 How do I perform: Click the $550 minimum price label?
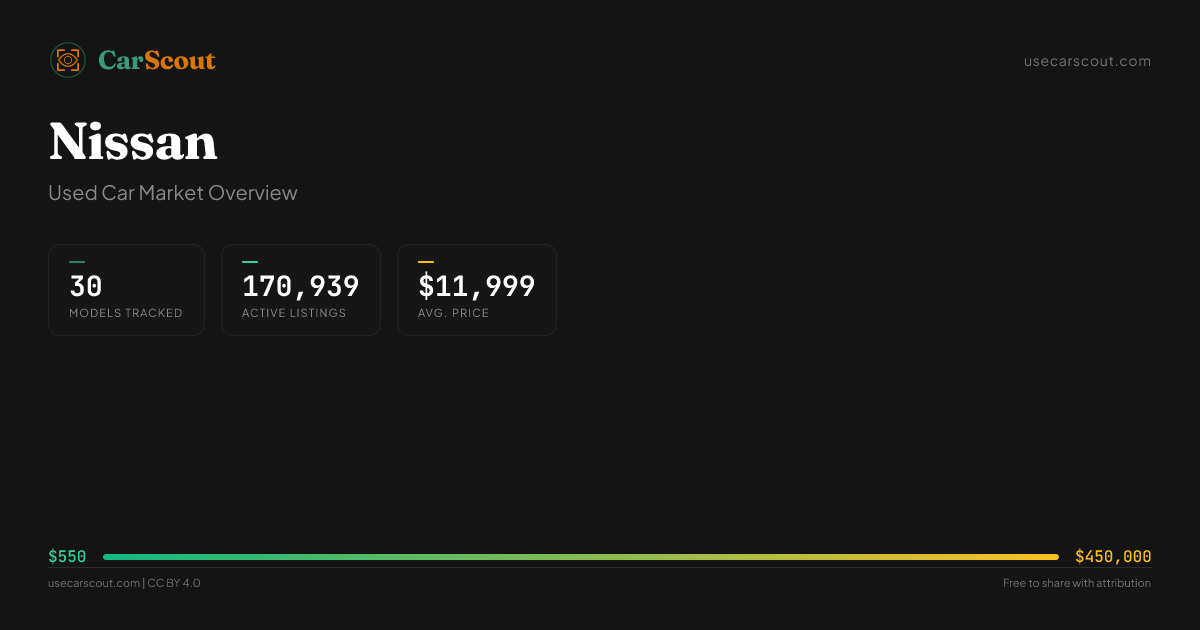67,557
